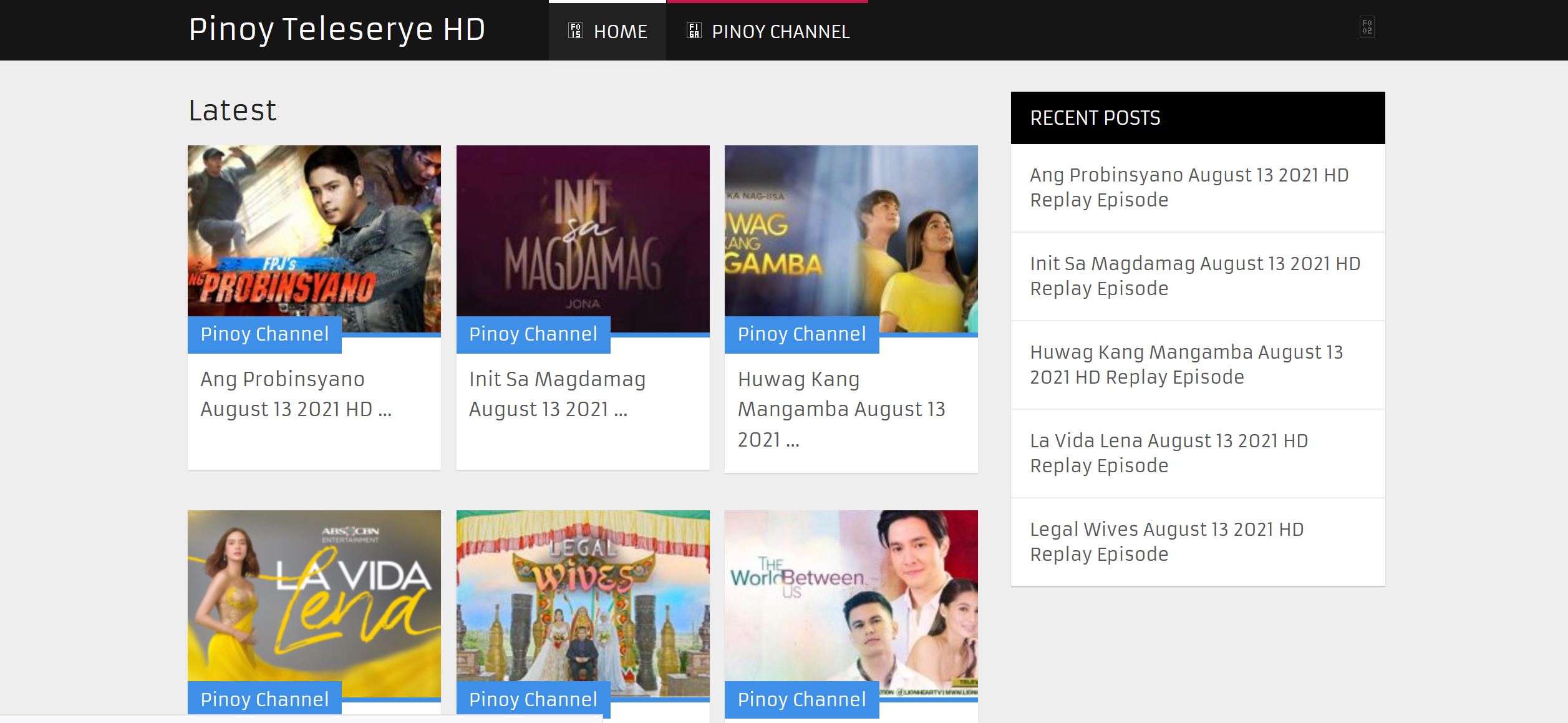Open the search icon in header
This screenshot has height=723, width=1568.
point(1367,27)
